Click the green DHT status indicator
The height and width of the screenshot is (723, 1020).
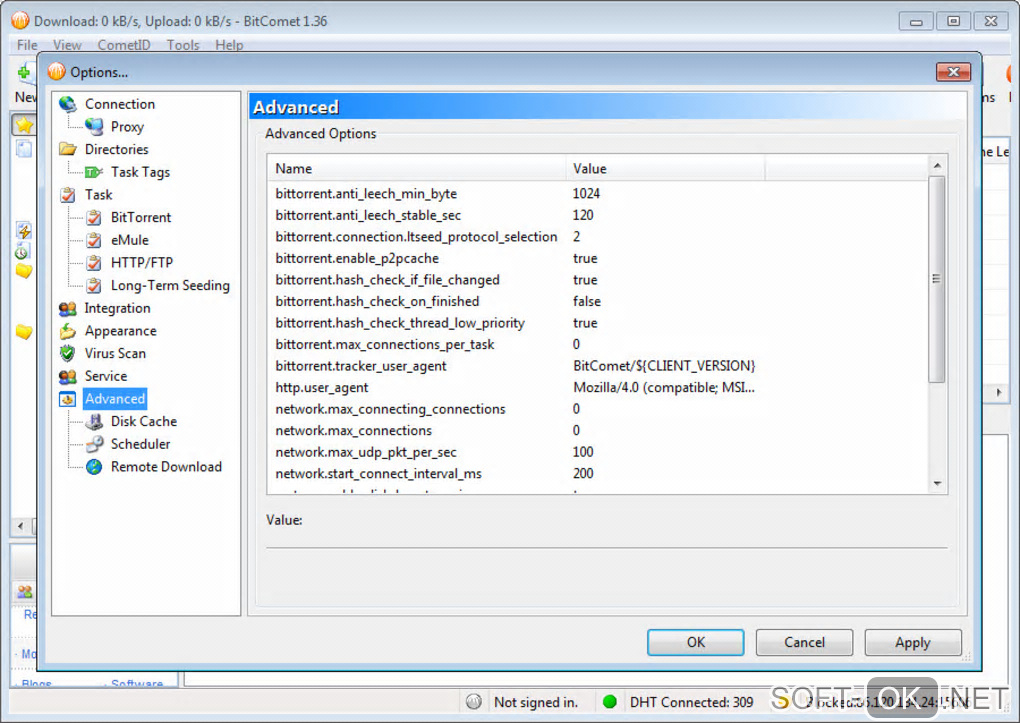click(x=610, y=702)
